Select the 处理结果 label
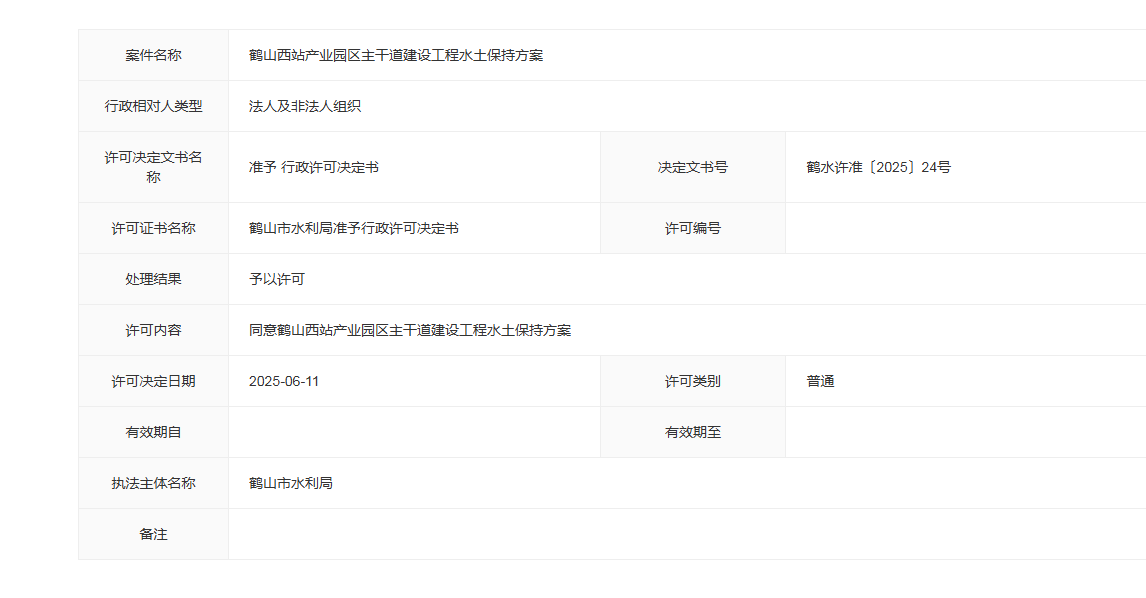The width and height of the screenshot is (1146, 598). (152, 279)
